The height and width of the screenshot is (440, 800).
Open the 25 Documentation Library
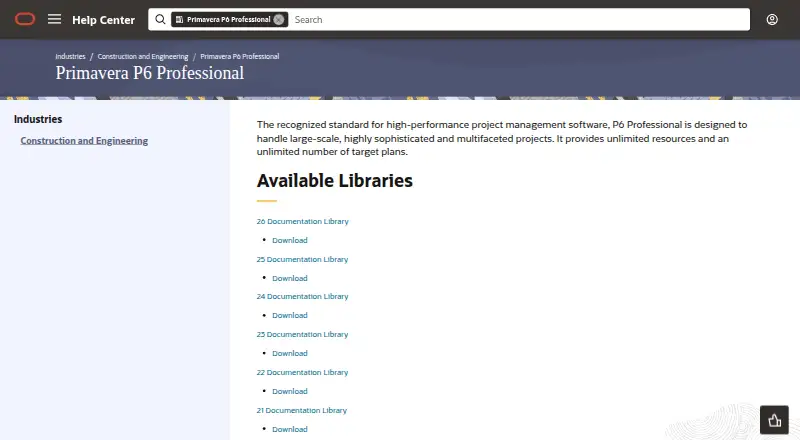coord(303,259)
